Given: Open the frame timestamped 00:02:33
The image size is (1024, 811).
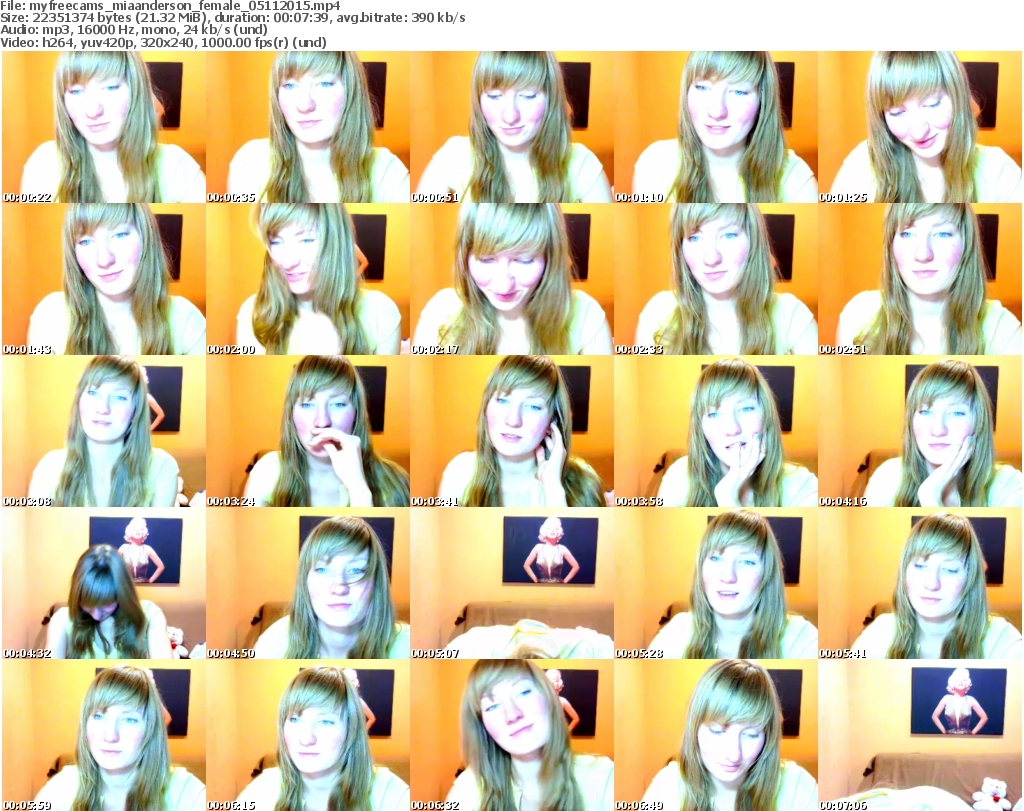Looking at the screenshot, I should coord(716,279).
